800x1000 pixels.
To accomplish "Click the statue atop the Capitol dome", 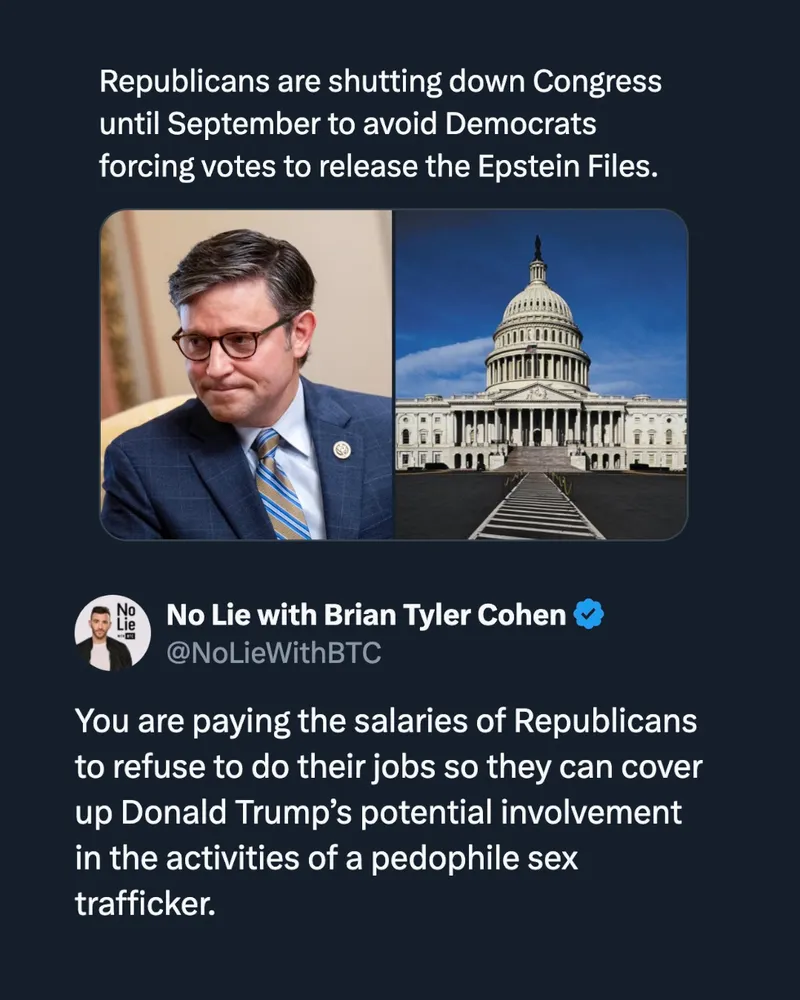I will click(x=538, y=249).
